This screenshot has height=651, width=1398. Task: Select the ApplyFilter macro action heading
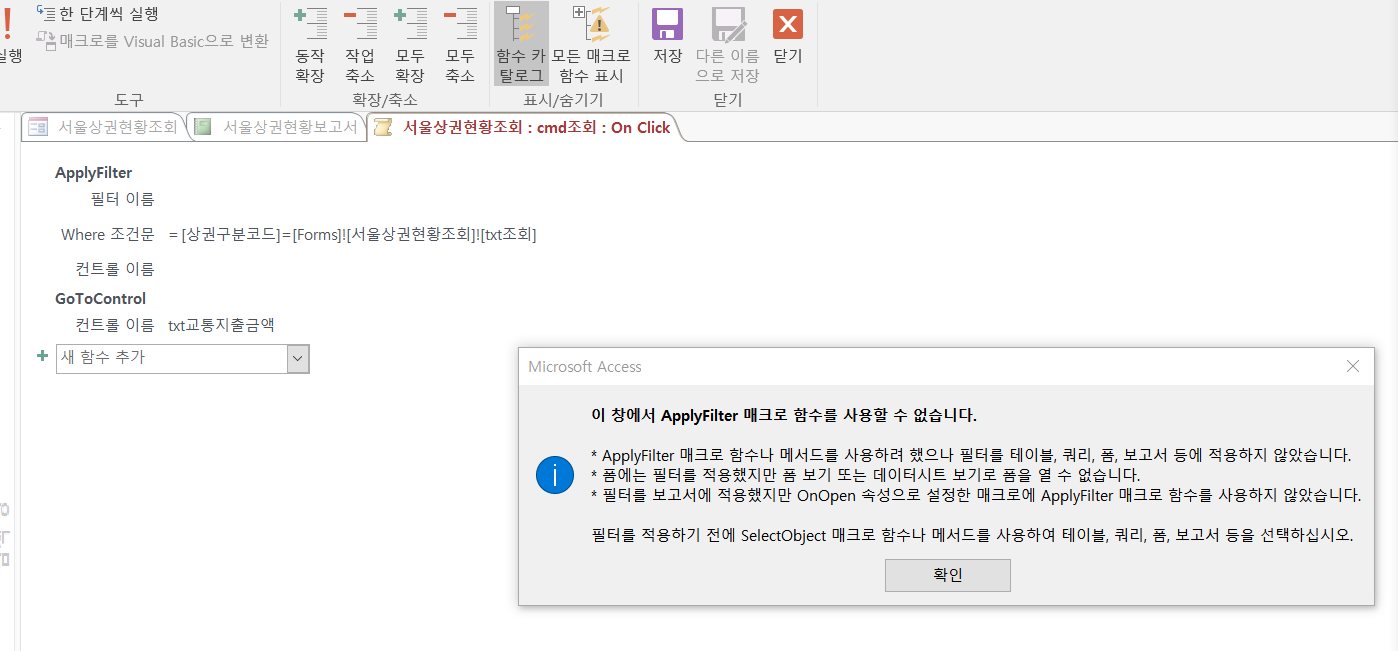[94, 173]
